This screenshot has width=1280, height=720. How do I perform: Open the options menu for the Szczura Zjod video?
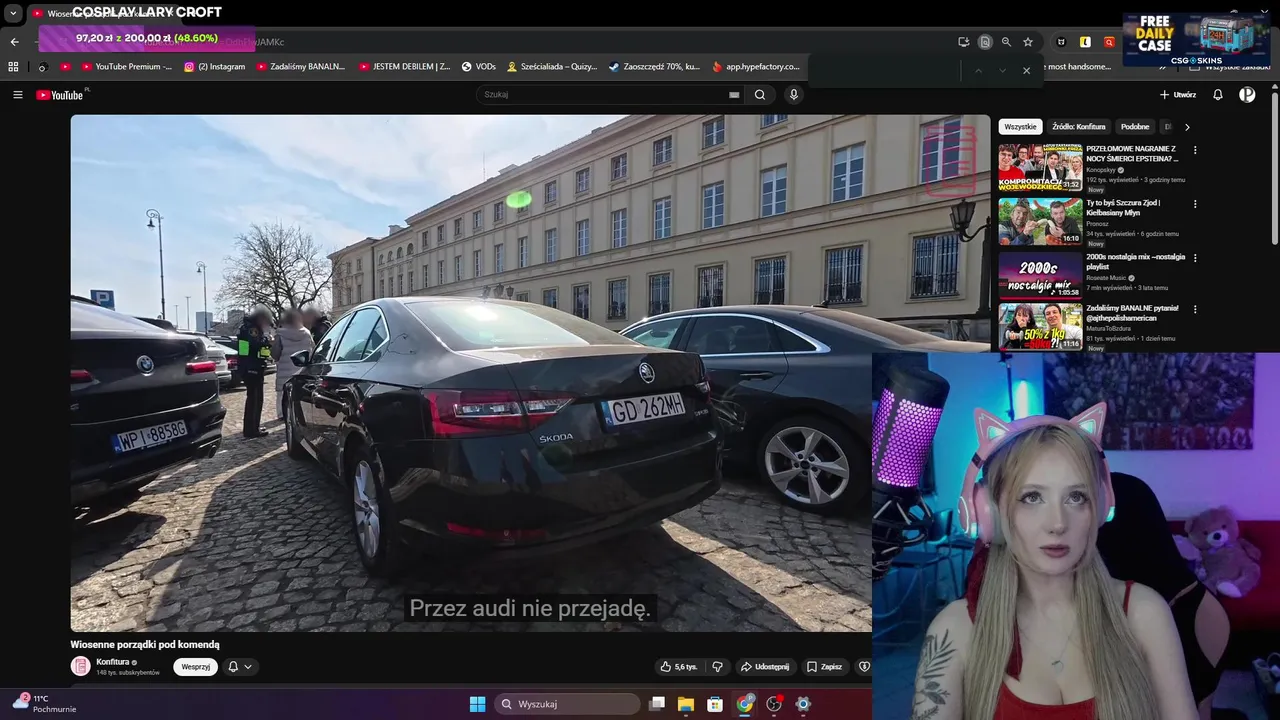(x=1194, y=205)
